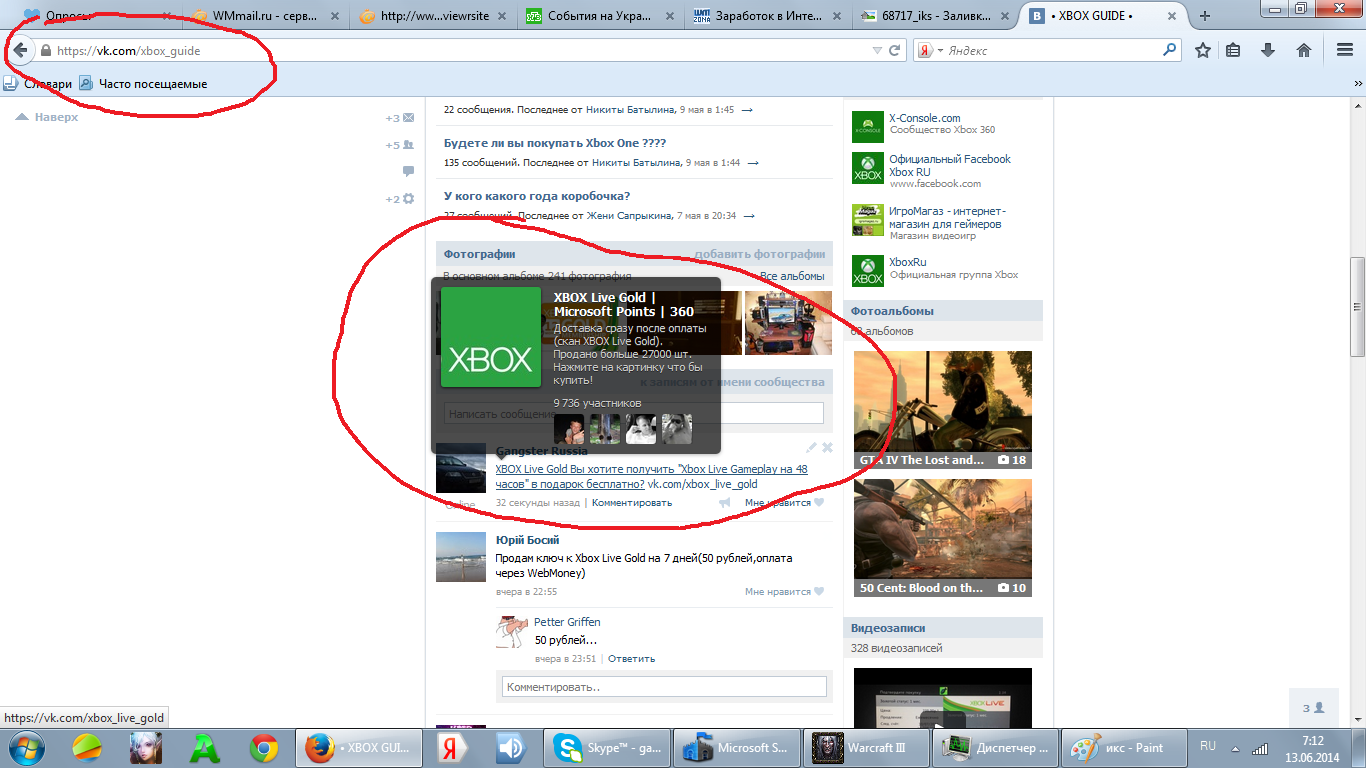
Task: Bookmark this page with the star icon
Action: point(1203,50)
